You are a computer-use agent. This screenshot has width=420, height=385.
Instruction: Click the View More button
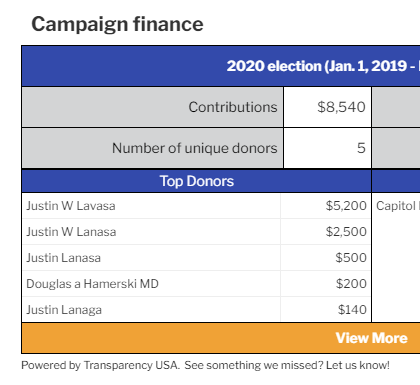pyautogui.click(x=371, y=338)
